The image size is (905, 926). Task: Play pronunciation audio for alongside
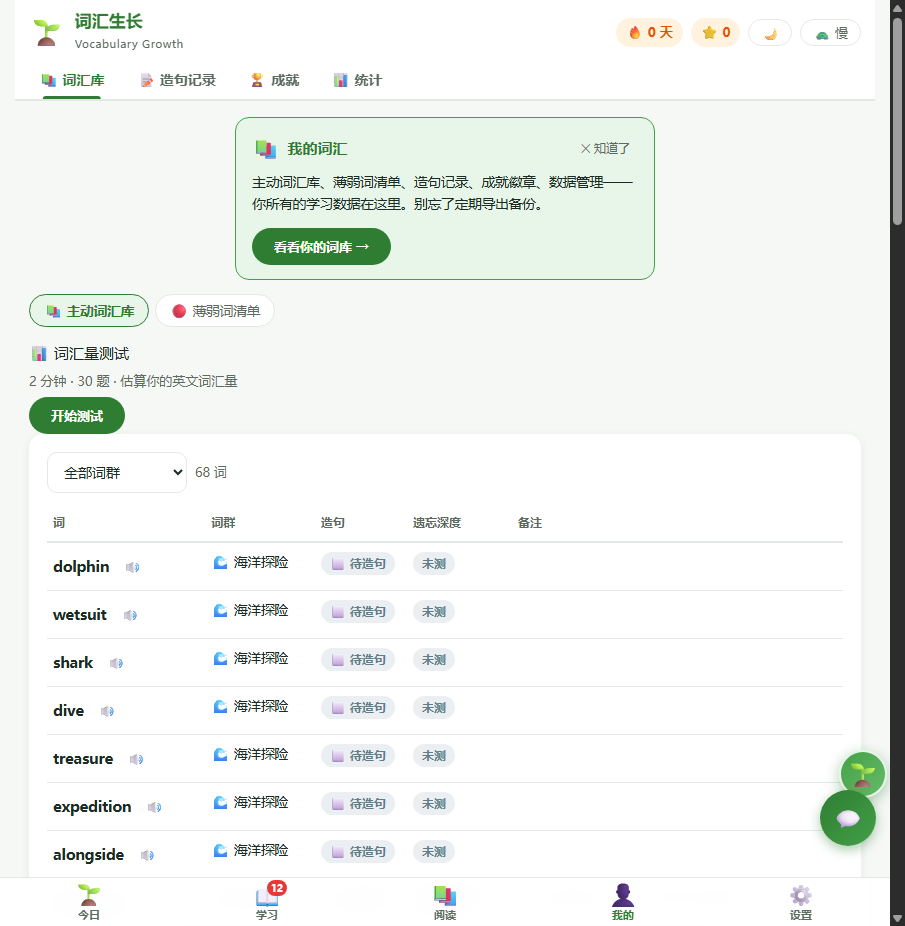147,855
